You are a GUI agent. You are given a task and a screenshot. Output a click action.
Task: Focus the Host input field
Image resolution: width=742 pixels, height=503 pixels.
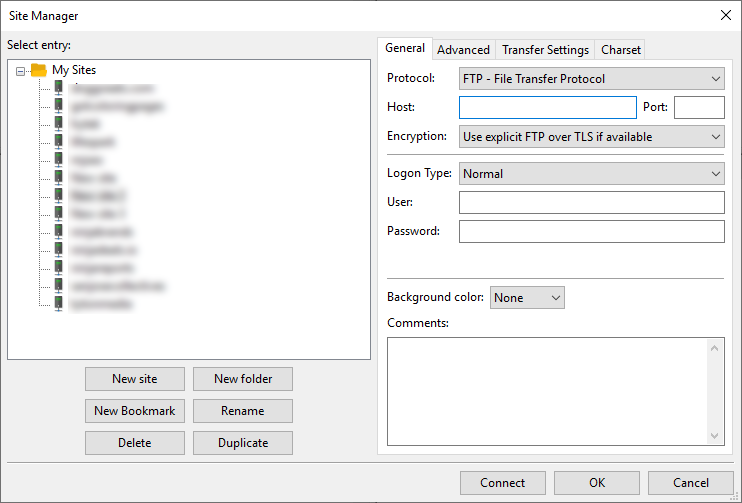(x=548, y=107)
